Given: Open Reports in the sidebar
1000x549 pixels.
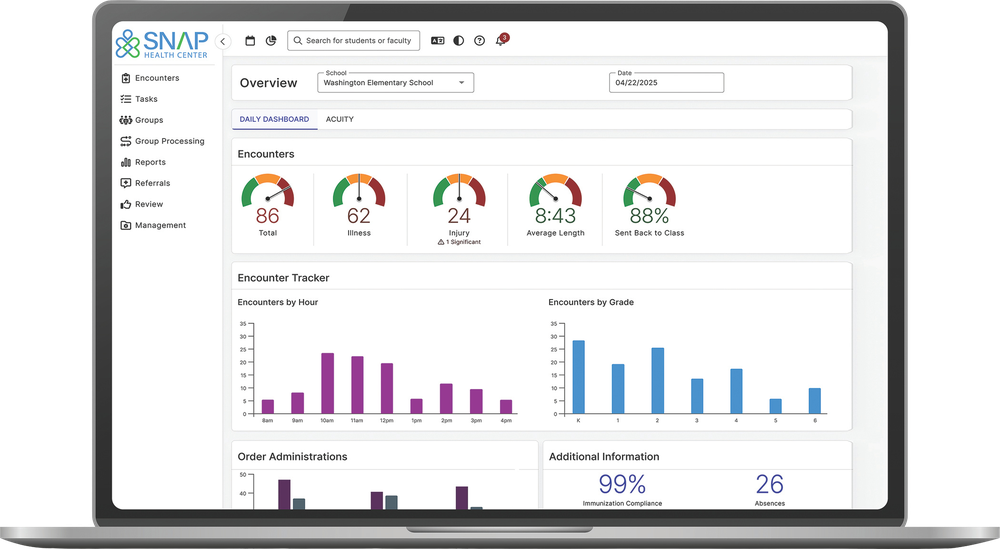Looking at the screenshot, I should [x=143, y=162].
